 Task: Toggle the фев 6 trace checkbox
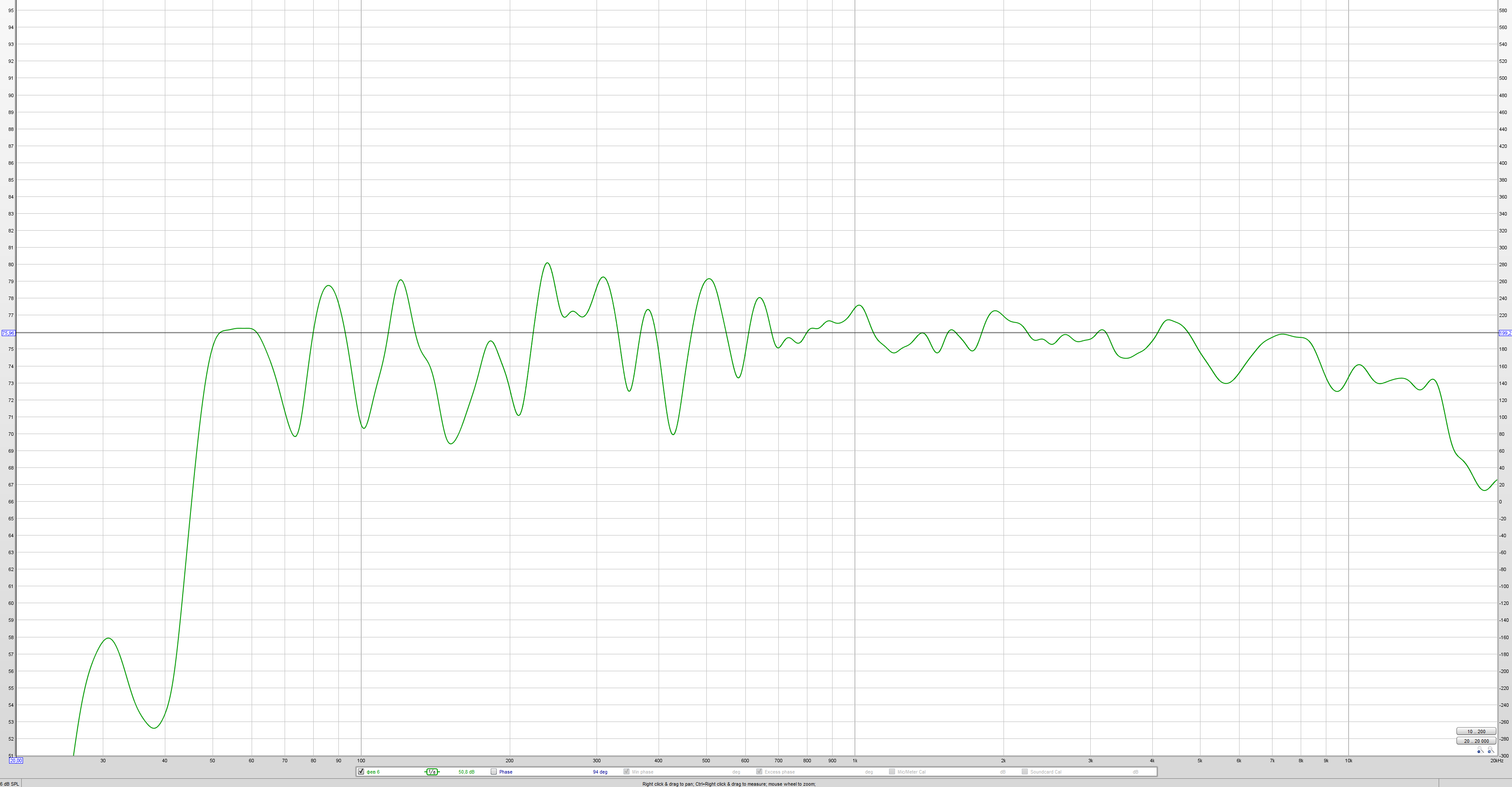361,772
